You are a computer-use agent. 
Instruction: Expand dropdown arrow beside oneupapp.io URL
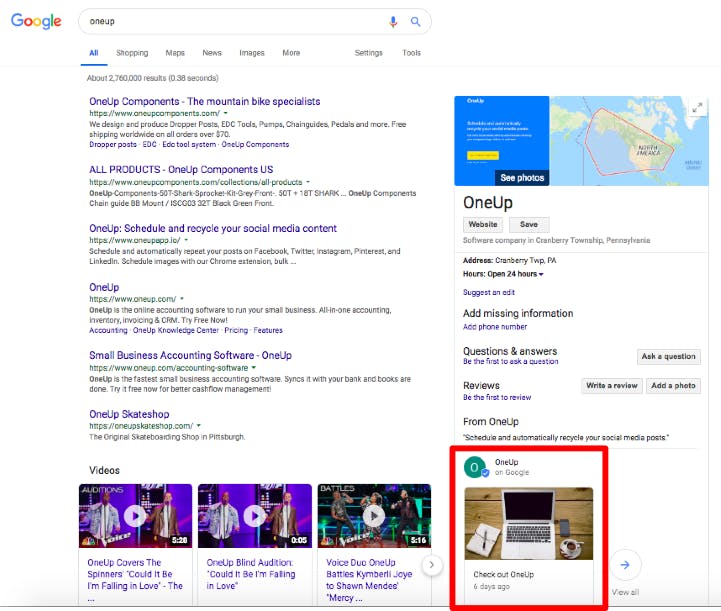[186, 240]
